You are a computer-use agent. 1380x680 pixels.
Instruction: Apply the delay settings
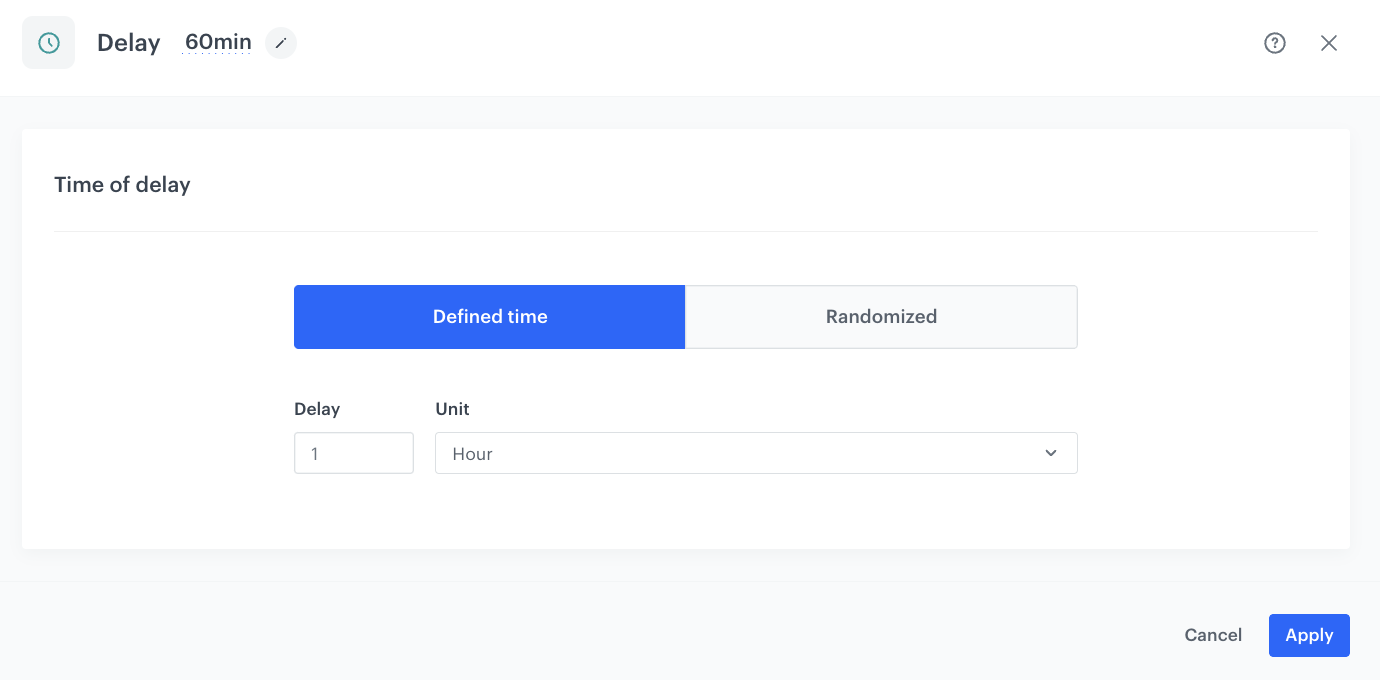(1309, 635)
